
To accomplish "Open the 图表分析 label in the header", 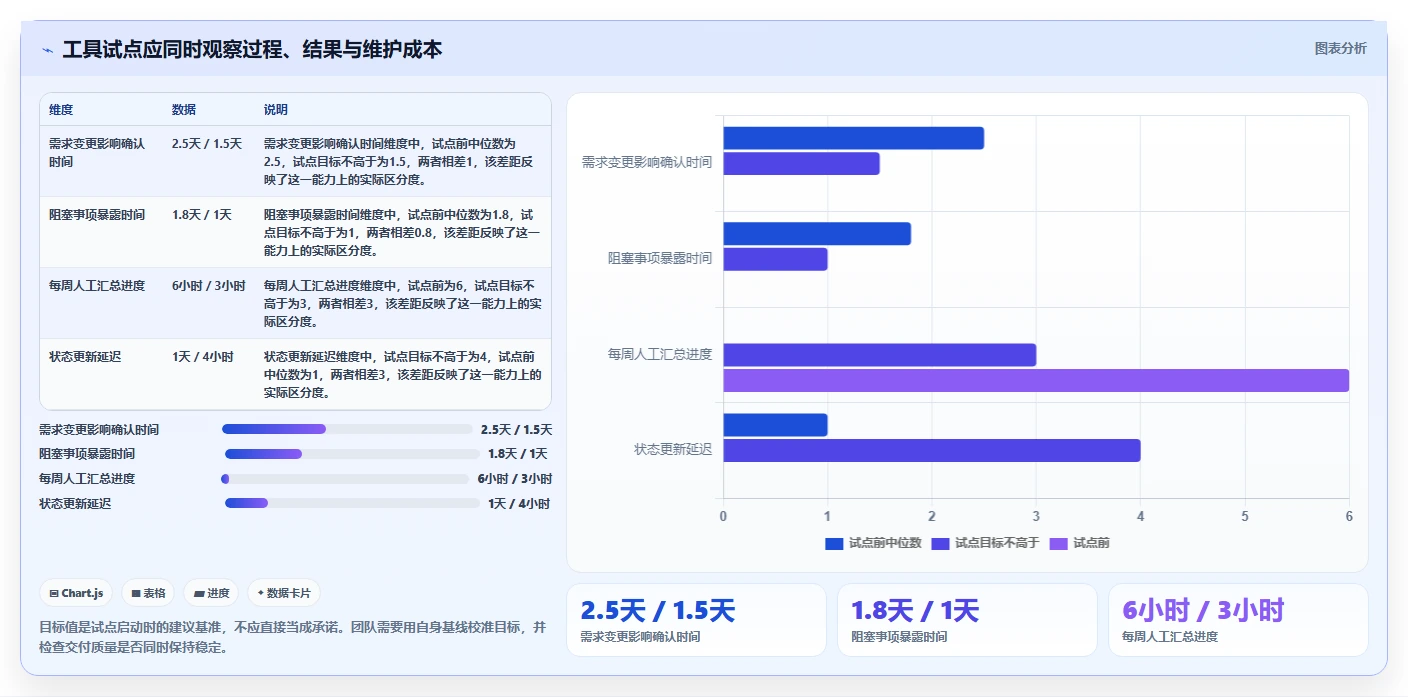I will click(x=1340, y=48).
